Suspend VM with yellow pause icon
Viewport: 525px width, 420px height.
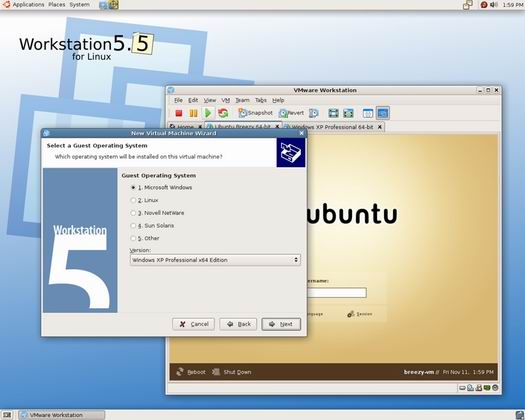[x=193, y=113]
